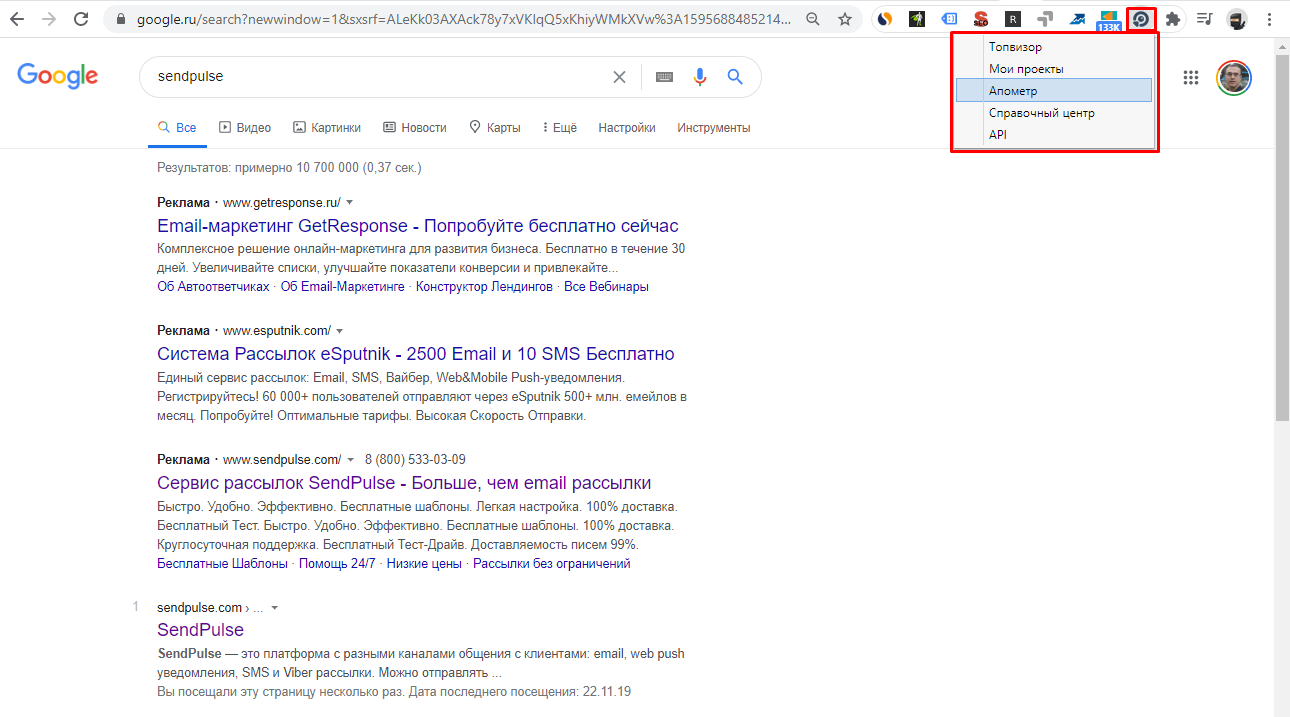Switch to the Видео tab
The width and height of the screenshot is (1290, 717).
245,128
